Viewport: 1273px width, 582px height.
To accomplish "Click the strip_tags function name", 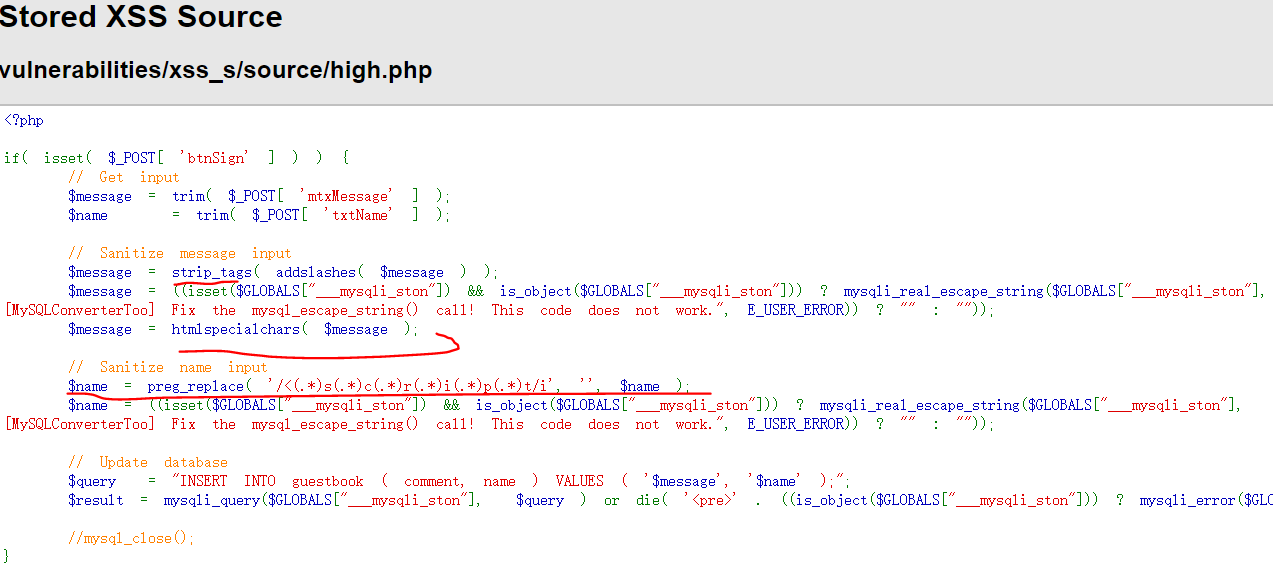I will point(212,272).
